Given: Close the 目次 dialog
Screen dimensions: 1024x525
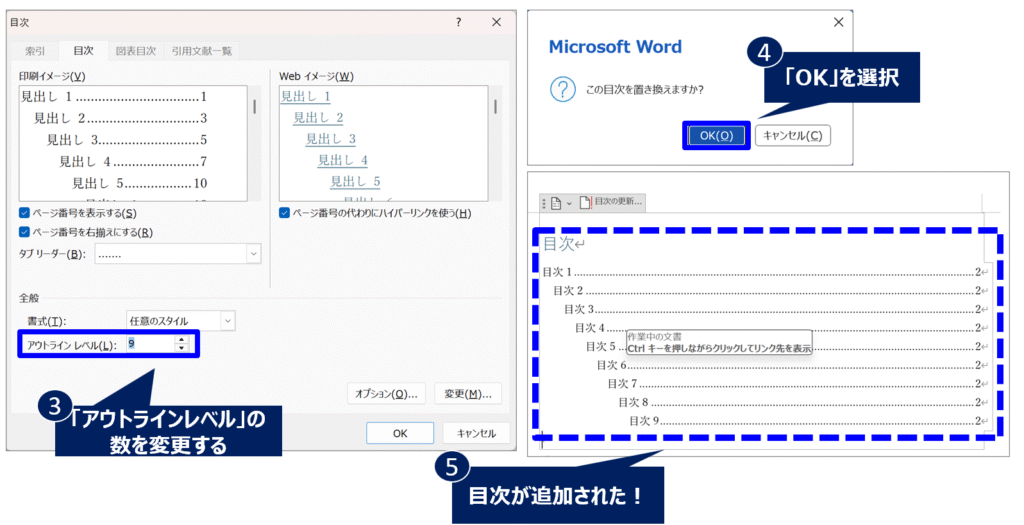Looking at the screenshot, I should click(496, 22).
